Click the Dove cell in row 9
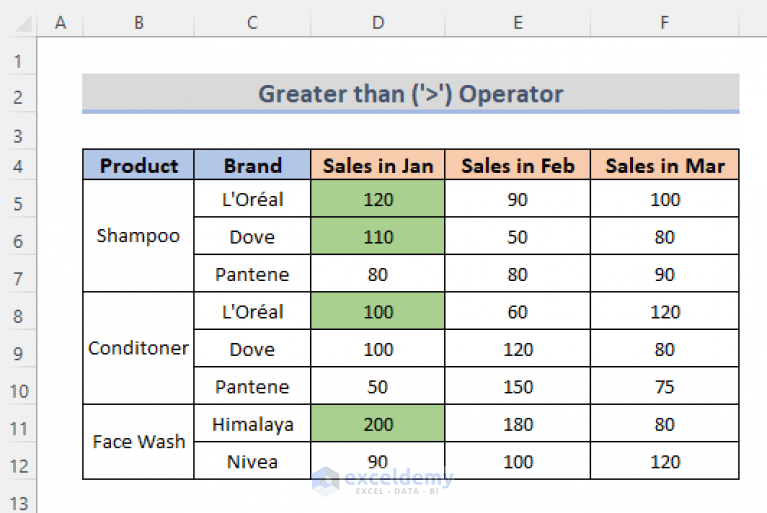Image resolution: width=767 pixels, height=513 pixels. point(252,349)
